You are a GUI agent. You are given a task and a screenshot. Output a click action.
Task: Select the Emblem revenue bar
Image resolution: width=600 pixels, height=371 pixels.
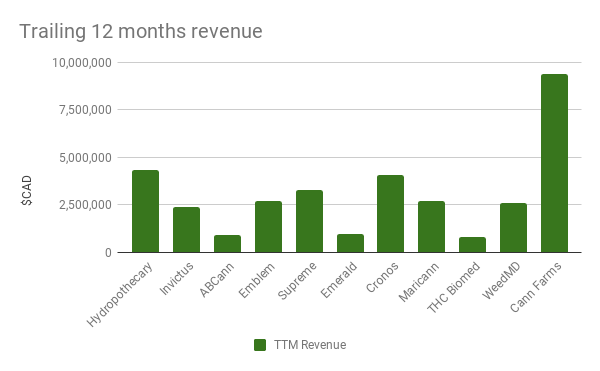click(x=268, y=227)
